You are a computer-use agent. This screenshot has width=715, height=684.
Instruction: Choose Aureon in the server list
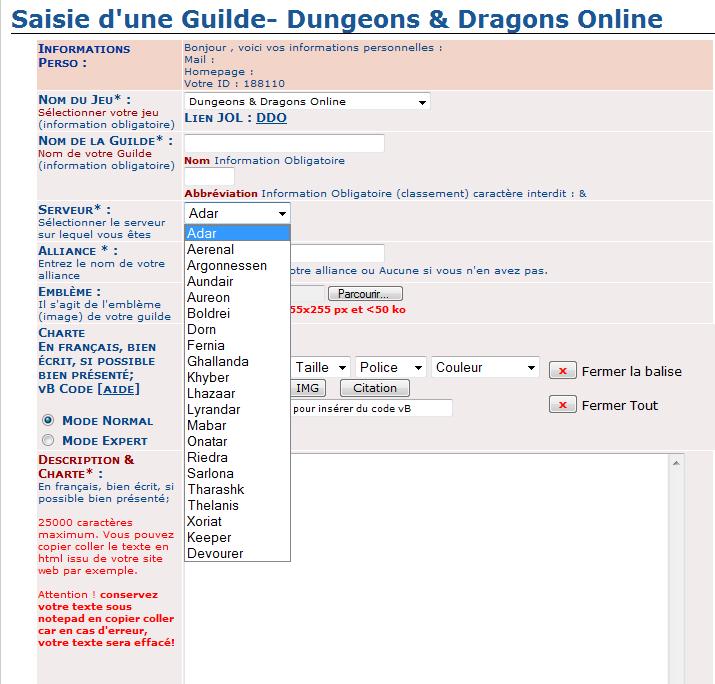coord(237,297)
